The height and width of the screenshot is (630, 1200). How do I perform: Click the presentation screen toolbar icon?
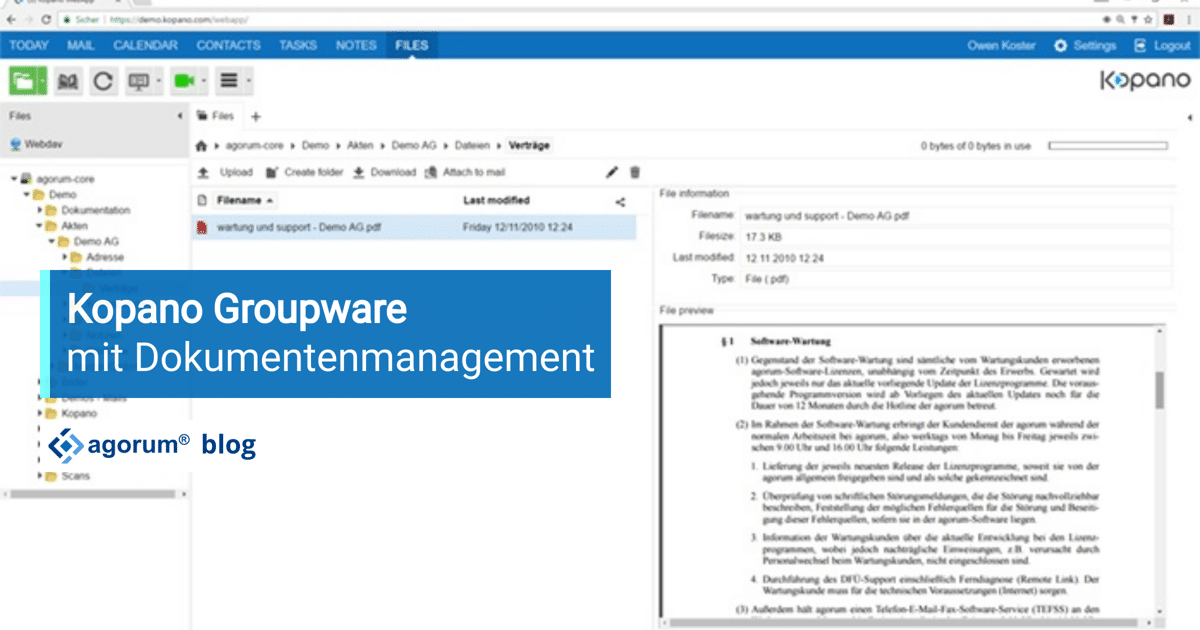tap(138, 81)
